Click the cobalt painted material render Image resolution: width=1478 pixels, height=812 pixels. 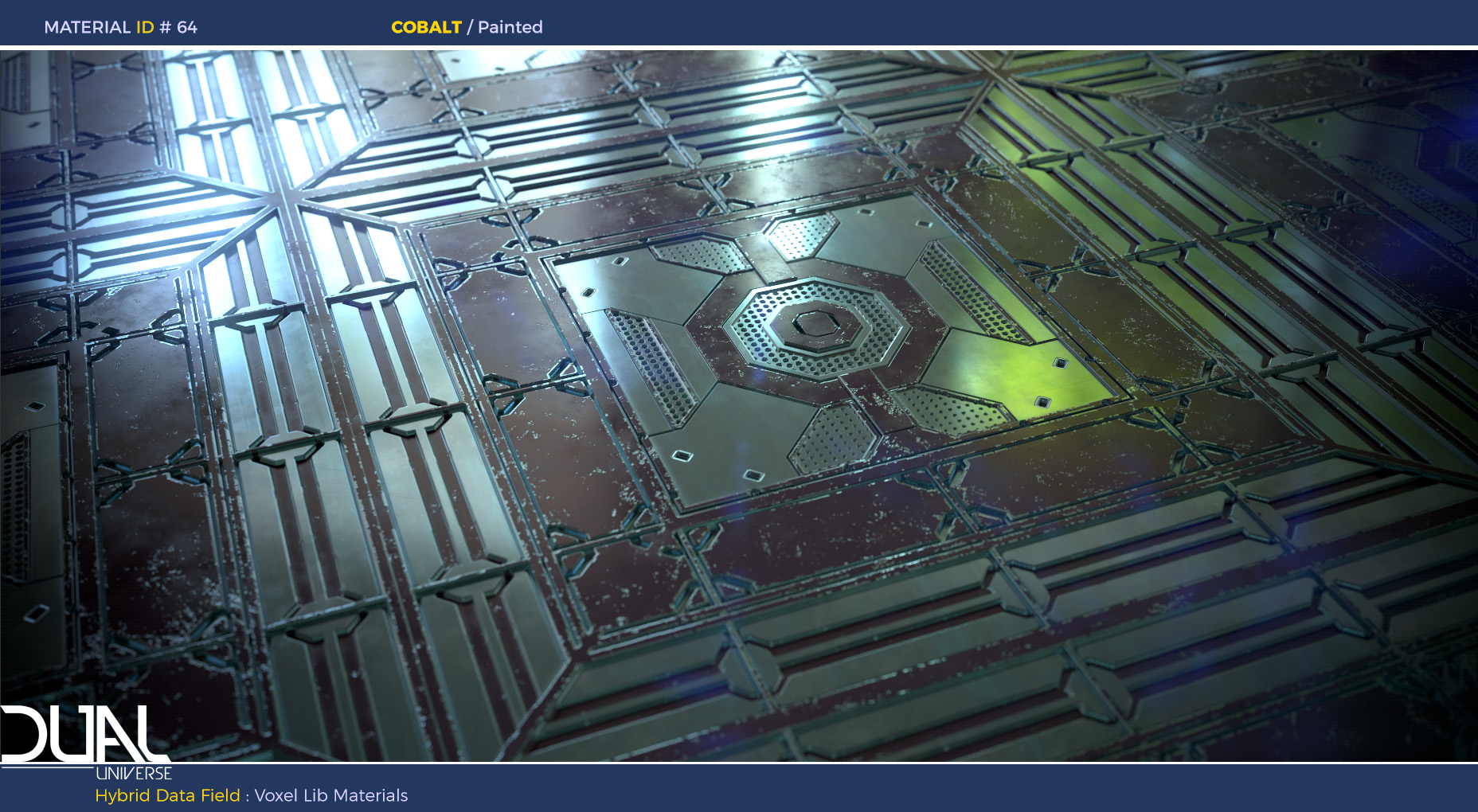coord(739,406)
